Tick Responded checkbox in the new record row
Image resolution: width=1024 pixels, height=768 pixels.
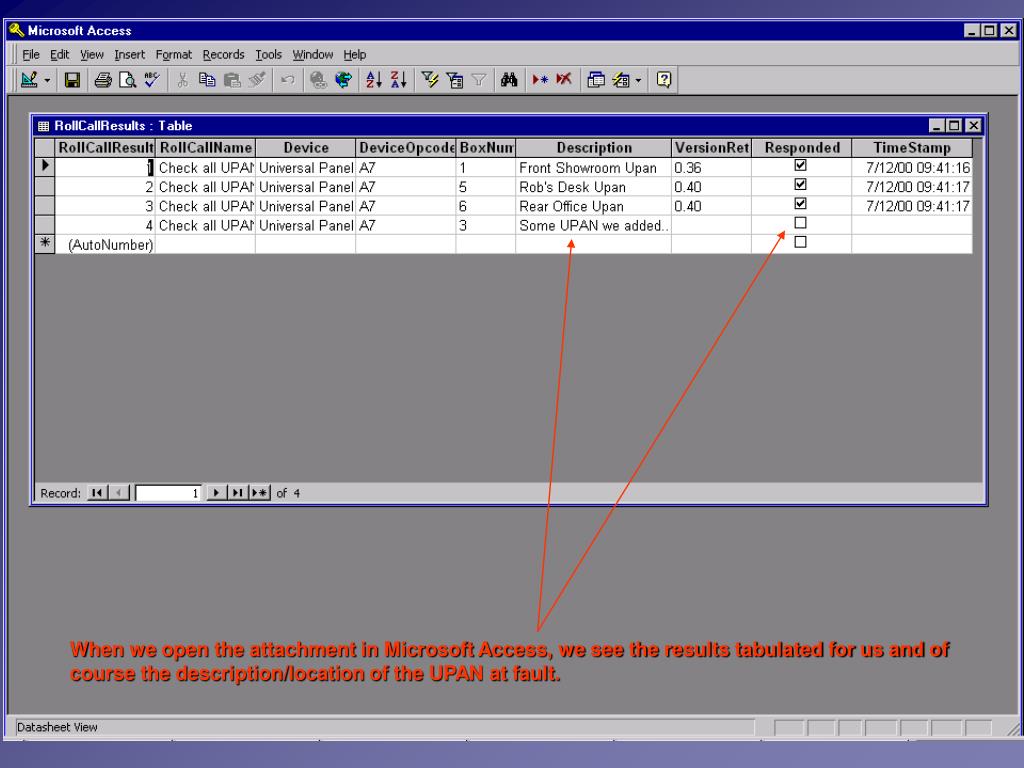click(x=800, y=242)
